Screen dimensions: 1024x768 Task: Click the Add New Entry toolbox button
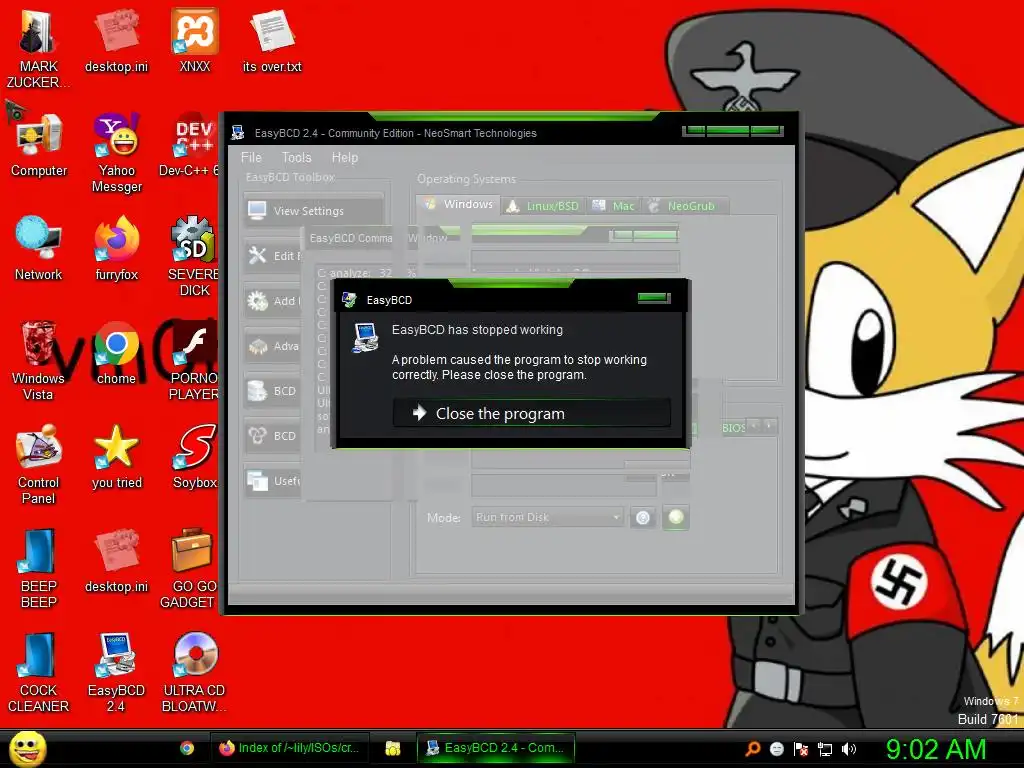tap(273, 301)
